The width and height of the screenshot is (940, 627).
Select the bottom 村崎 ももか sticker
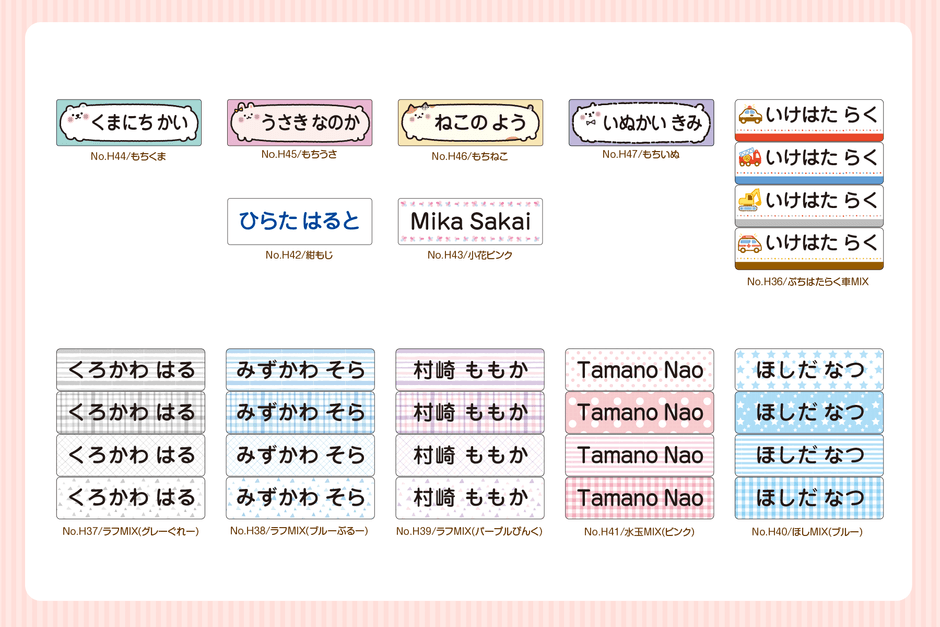[x=470, y=498]
